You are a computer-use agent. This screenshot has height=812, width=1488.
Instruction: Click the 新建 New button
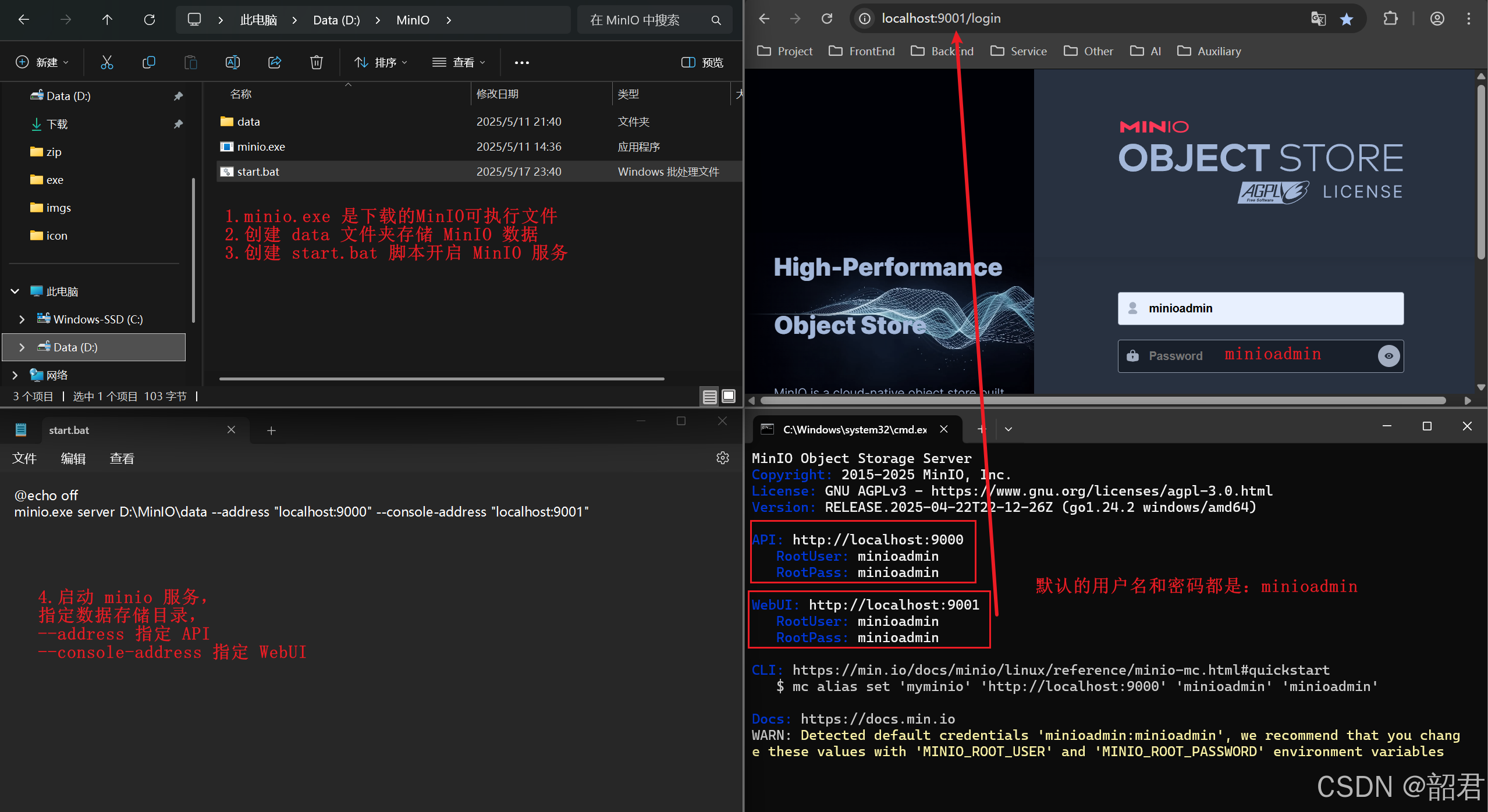click(x=42, y=62)
